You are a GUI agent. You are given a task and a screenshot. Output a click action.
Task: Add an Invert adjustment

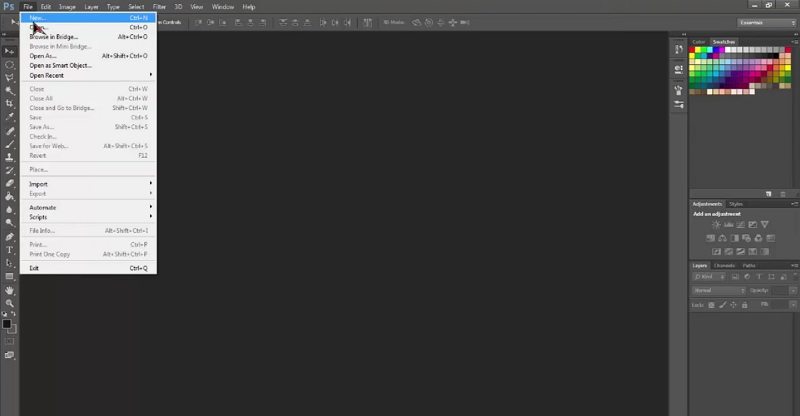[x=716, y=251]
